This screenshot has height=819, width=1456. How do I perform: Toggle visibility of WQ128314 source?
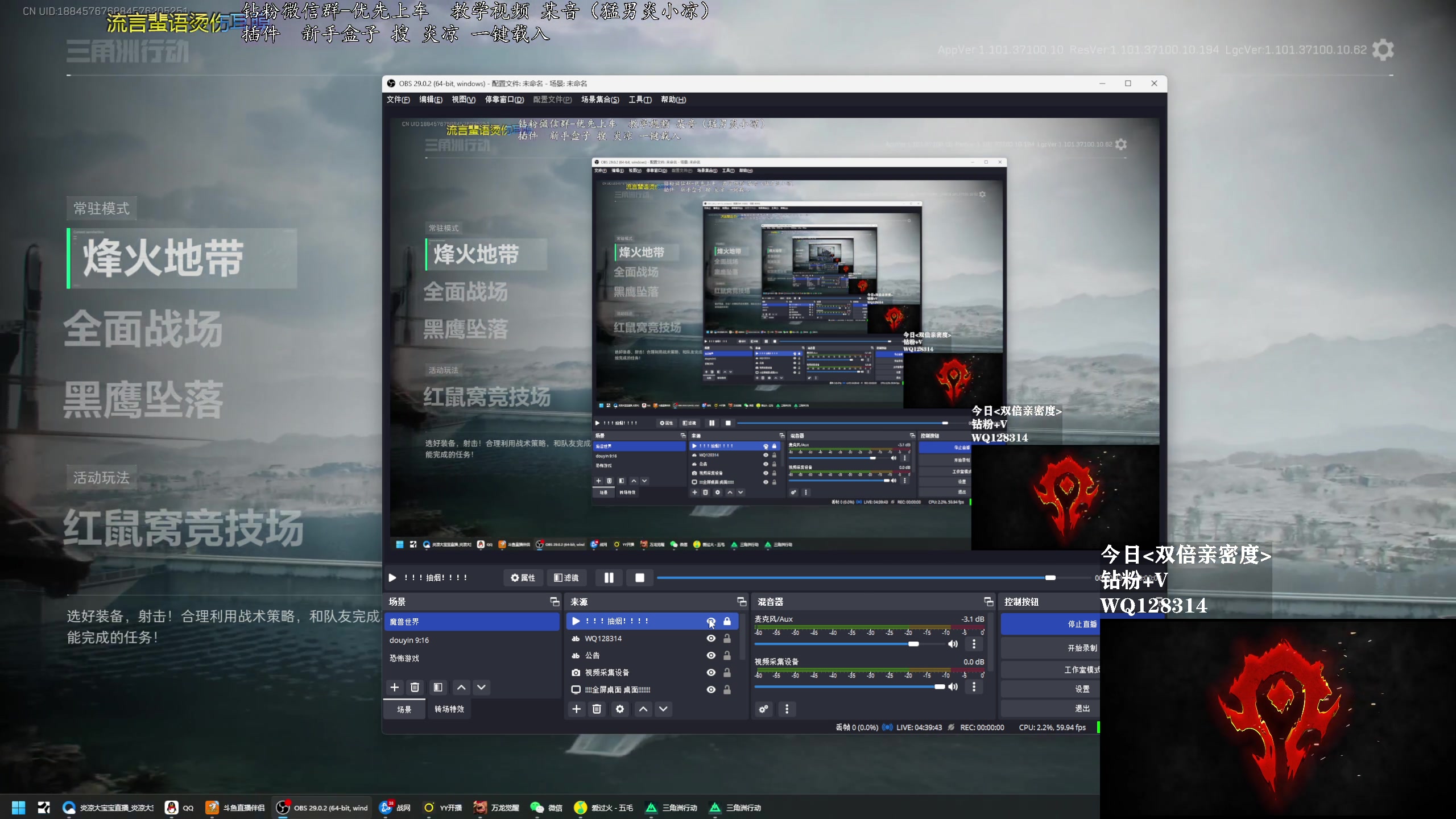pos(711,638)
